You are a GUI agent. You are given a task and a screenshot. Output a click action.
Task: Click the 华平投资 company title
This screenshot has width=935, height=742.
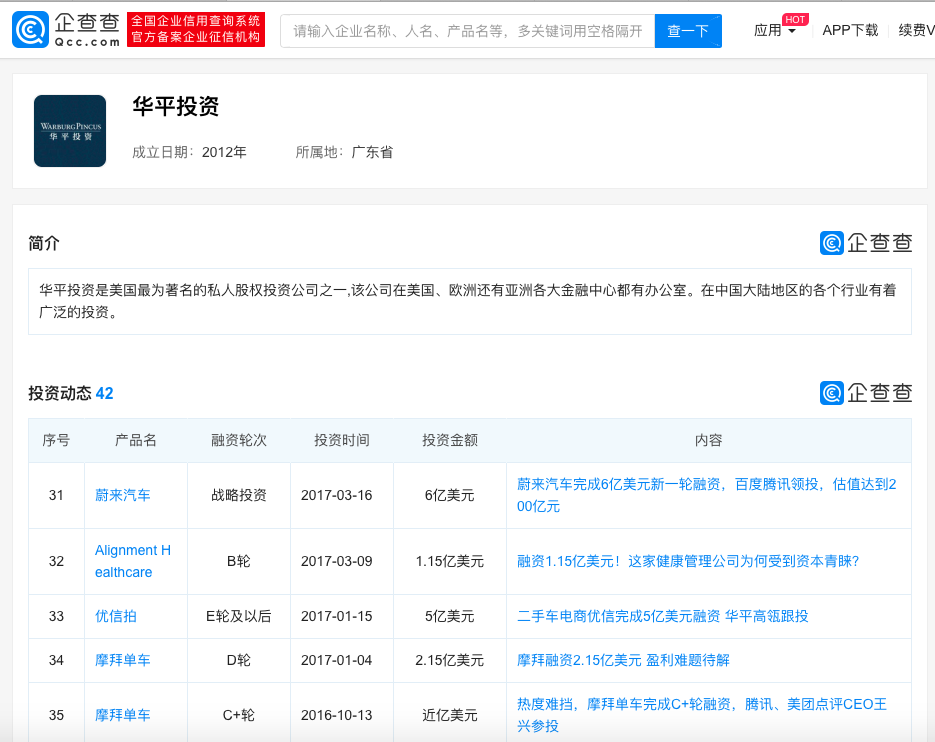[176, 107]
